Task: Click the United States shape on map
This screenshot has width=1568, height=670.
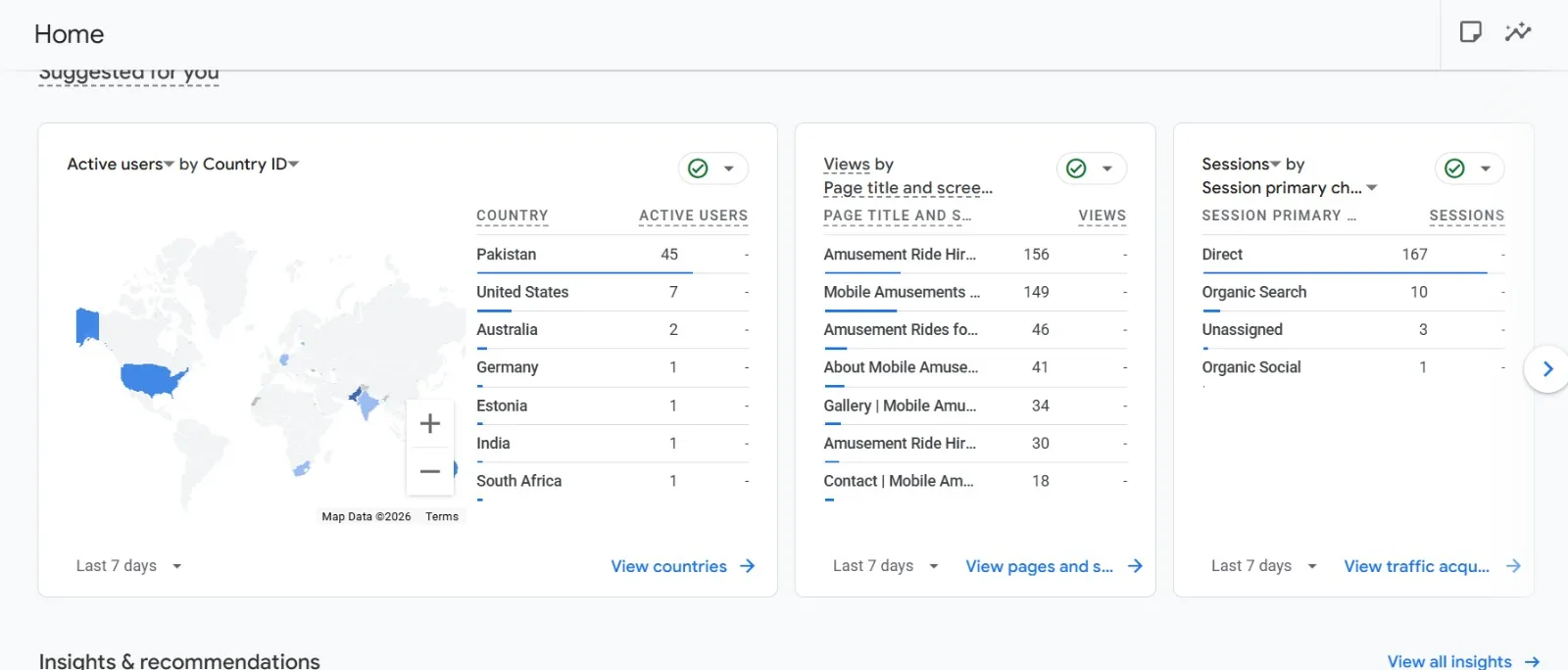Action: coord(150,378)
